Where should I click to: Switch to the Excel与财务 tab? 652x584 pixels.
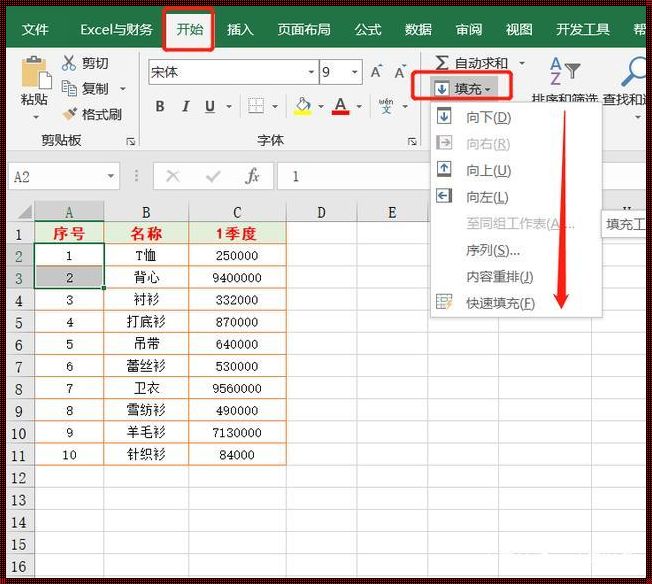116,30
